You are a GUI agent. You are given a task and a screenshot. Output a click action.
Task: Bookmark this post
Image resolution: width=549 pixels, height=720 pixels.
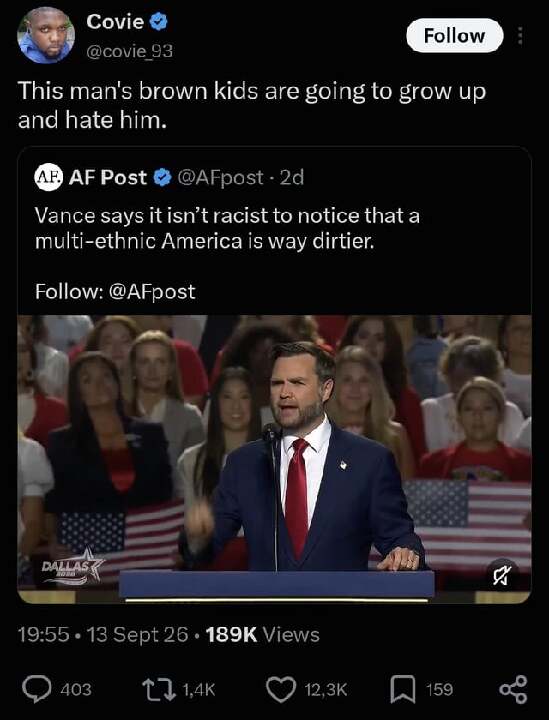[403, 689]
